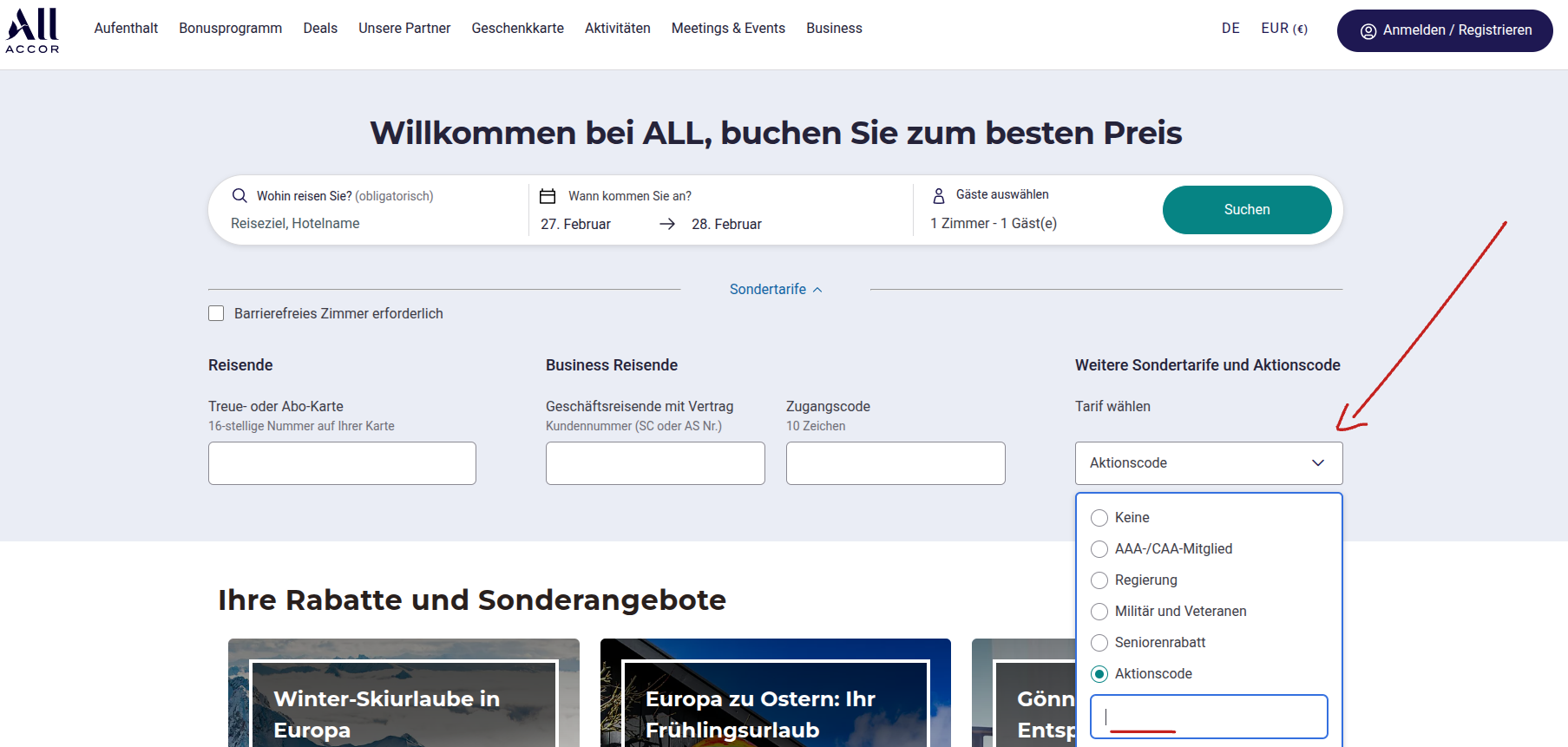1568x747 pixels.
Task: Select the Seniorenrabatt rate option
Action: coord(1099,643)
